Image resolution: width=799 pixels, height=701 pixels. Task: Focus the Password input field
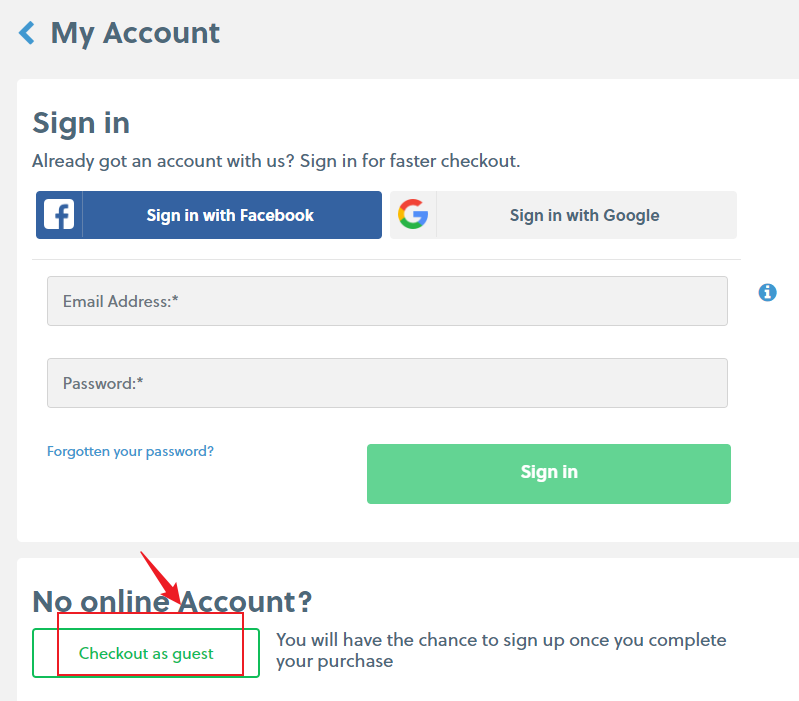point(387,383)
